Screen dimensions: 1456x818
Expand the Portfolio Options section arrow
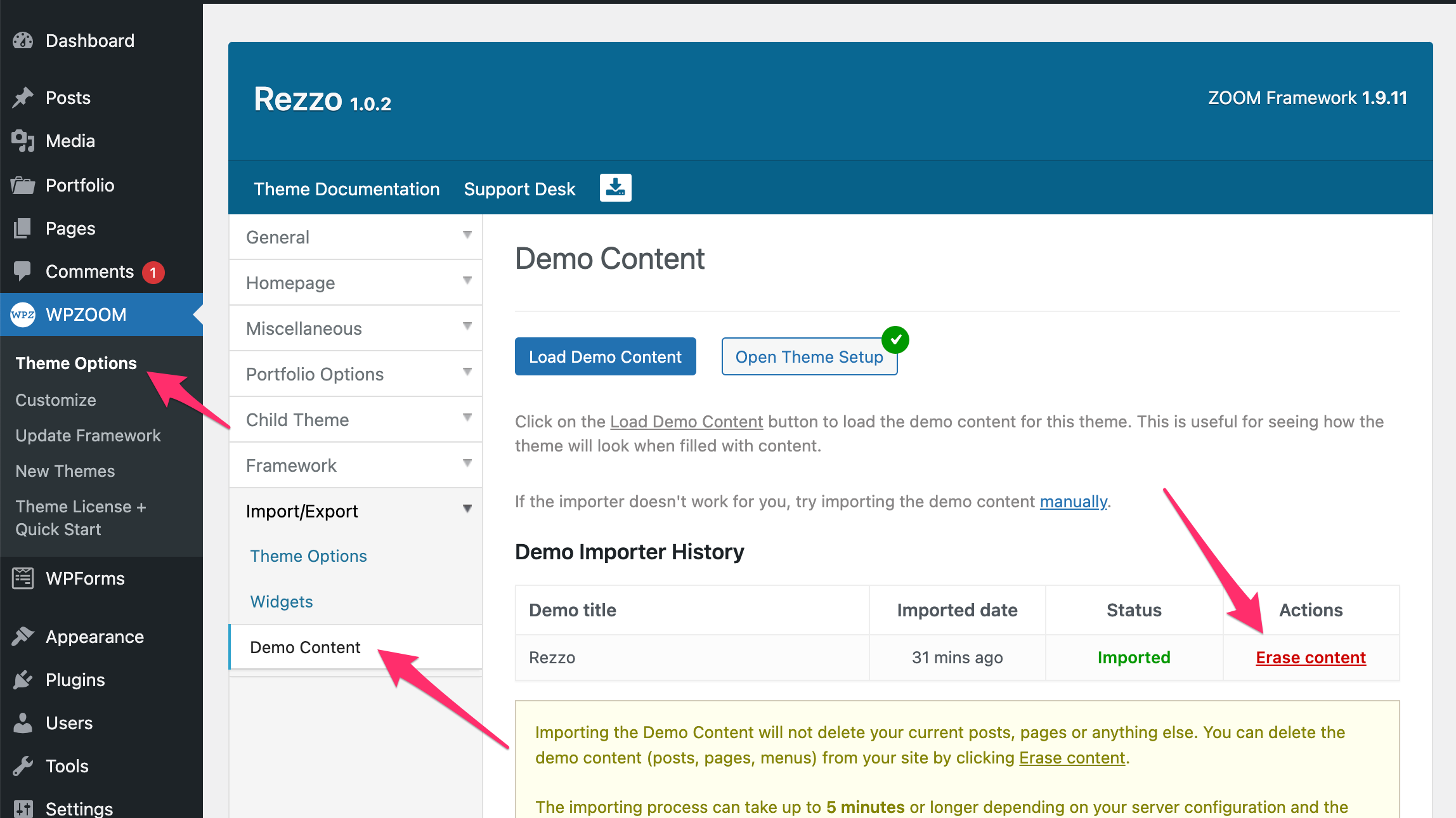(x=467, y=372)
